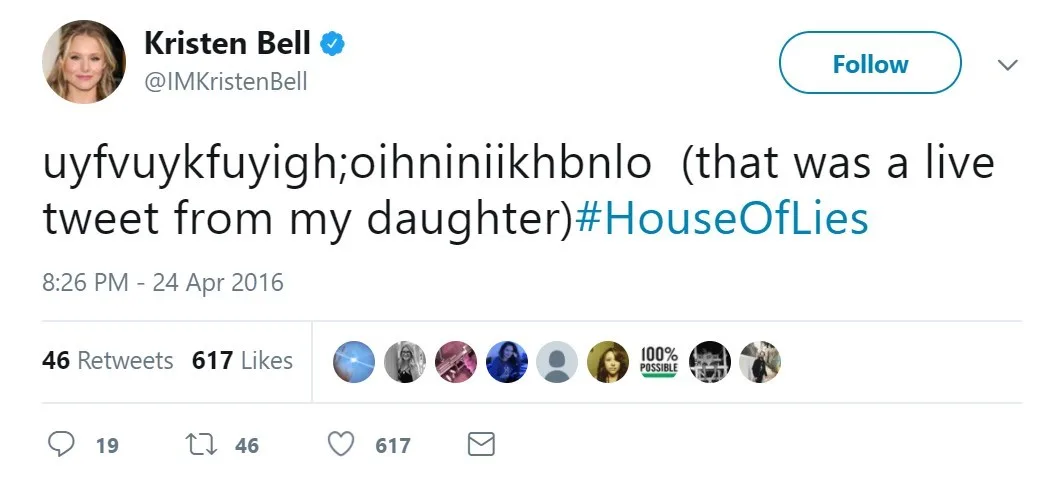The image size is (1059, 499).
Task: Click the reply speech bubble icon
Action: click(61, 444)
